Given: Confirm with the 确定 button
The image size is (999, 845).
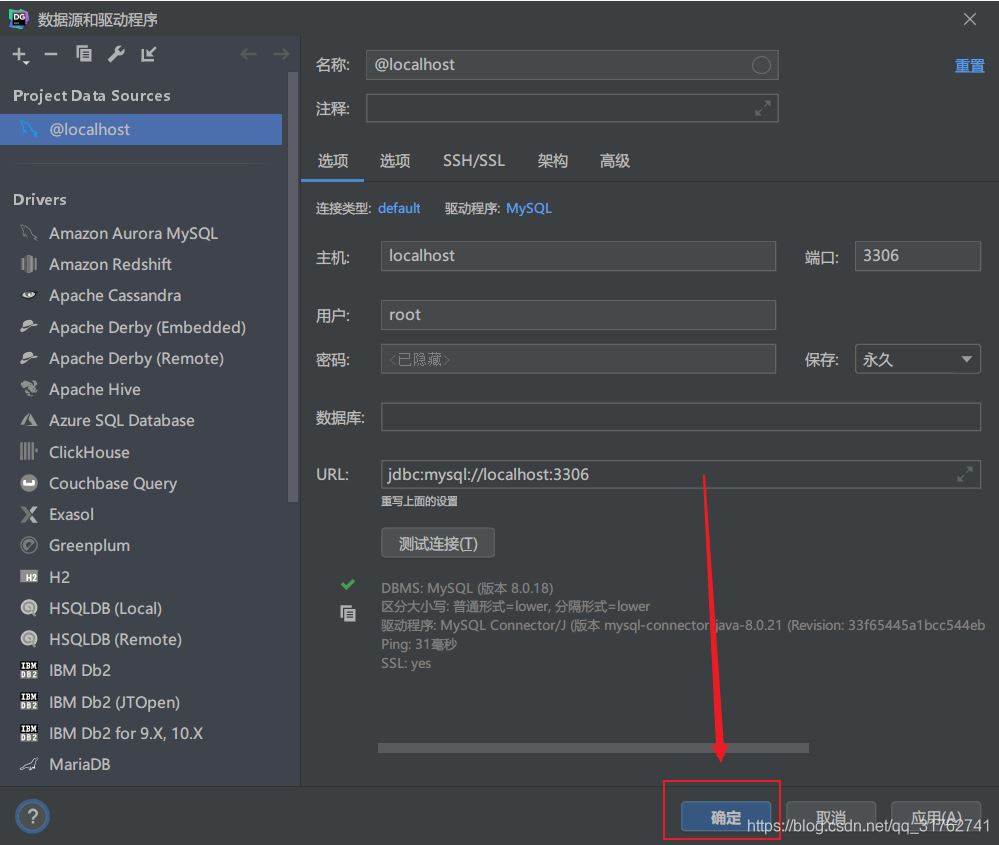Looking at the screenshot, I should (x=726, y=817).
